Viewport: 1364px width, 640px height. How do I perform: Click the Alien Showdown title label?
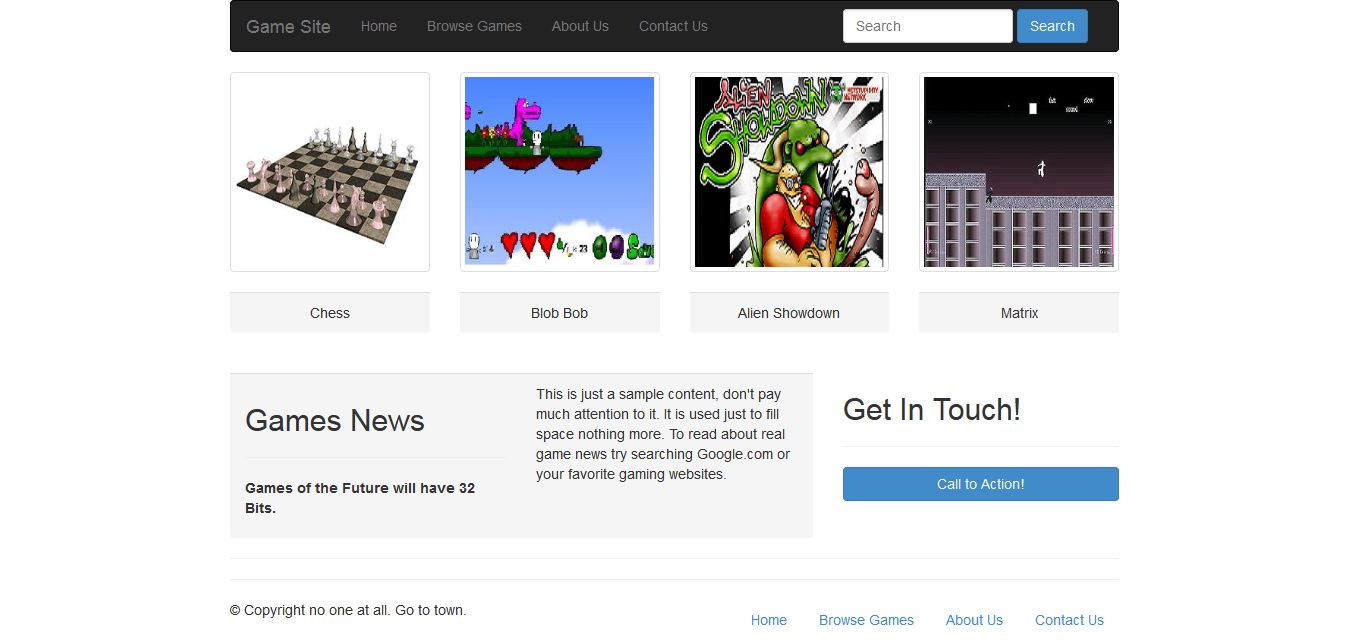[789, 312]
